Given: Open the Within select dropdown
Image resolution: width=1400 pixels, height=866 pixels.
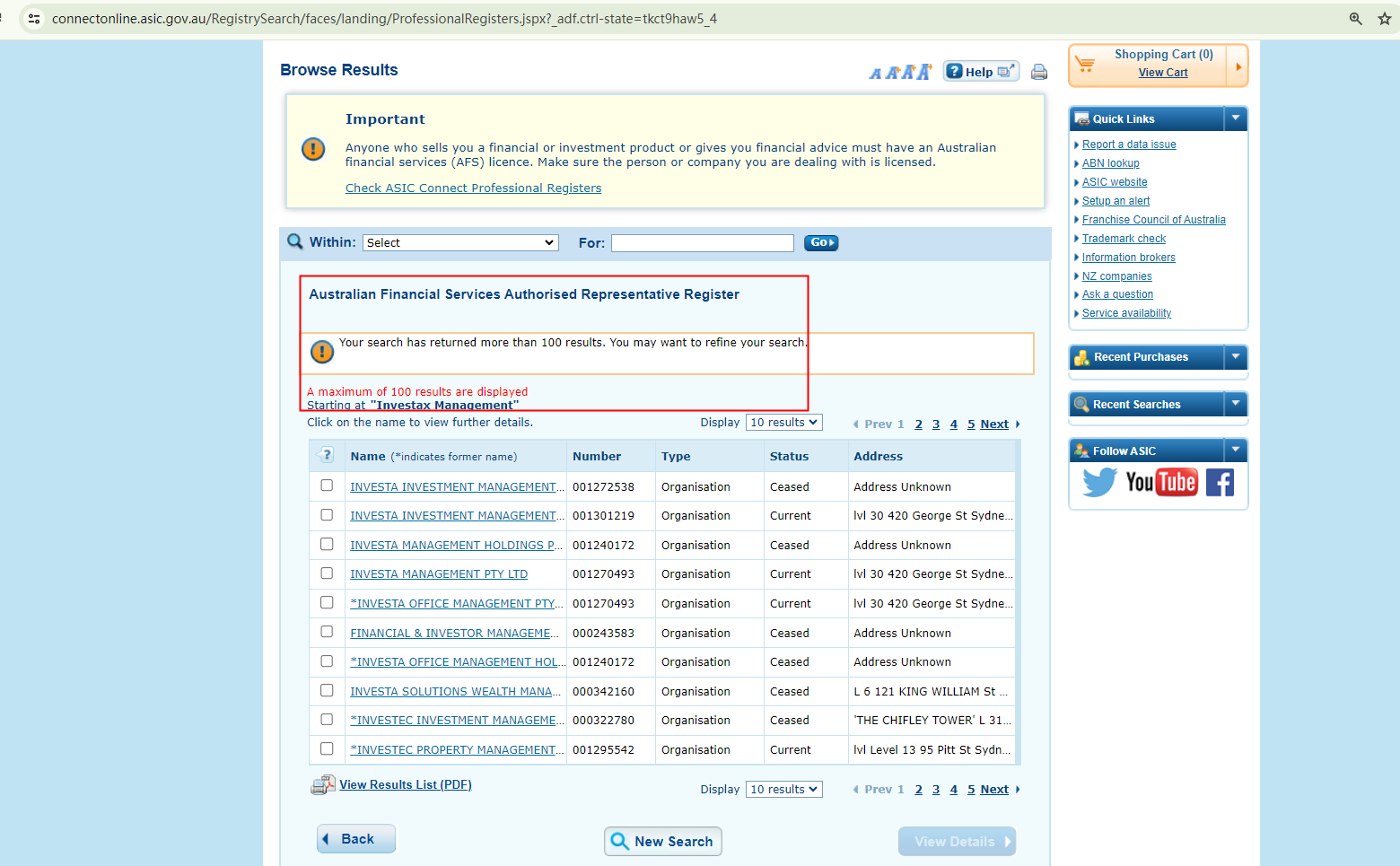Looking at the screenshot, I should click(460, 243).
